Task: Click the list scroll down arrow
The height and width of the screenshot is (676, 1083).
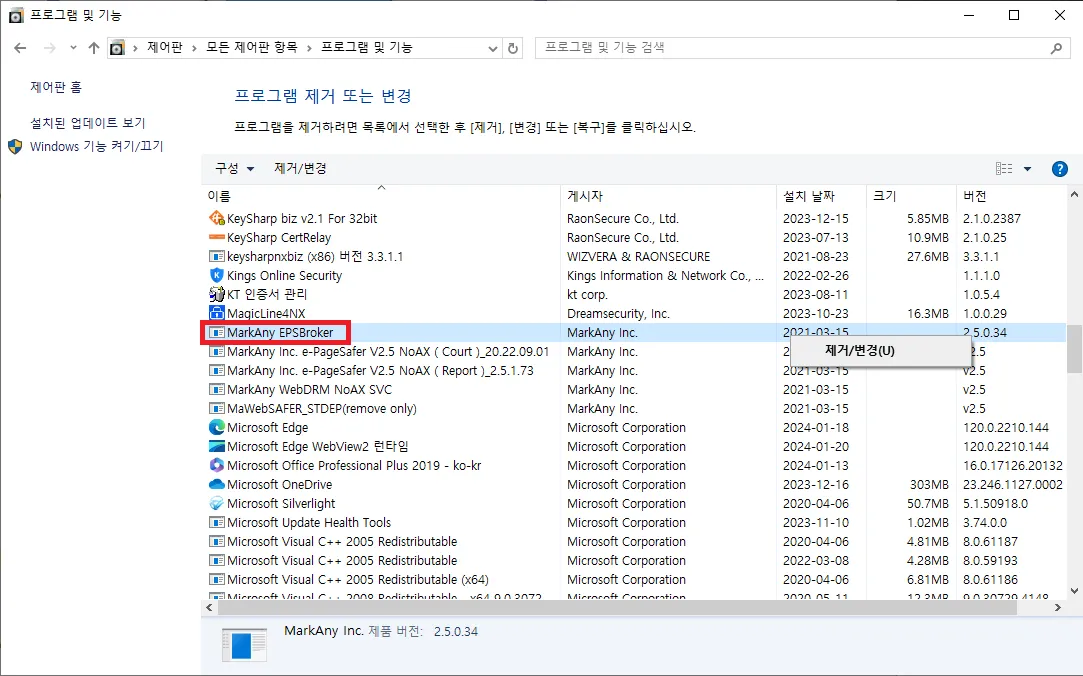Action: pyautogui.click(x=1074, y=591)
